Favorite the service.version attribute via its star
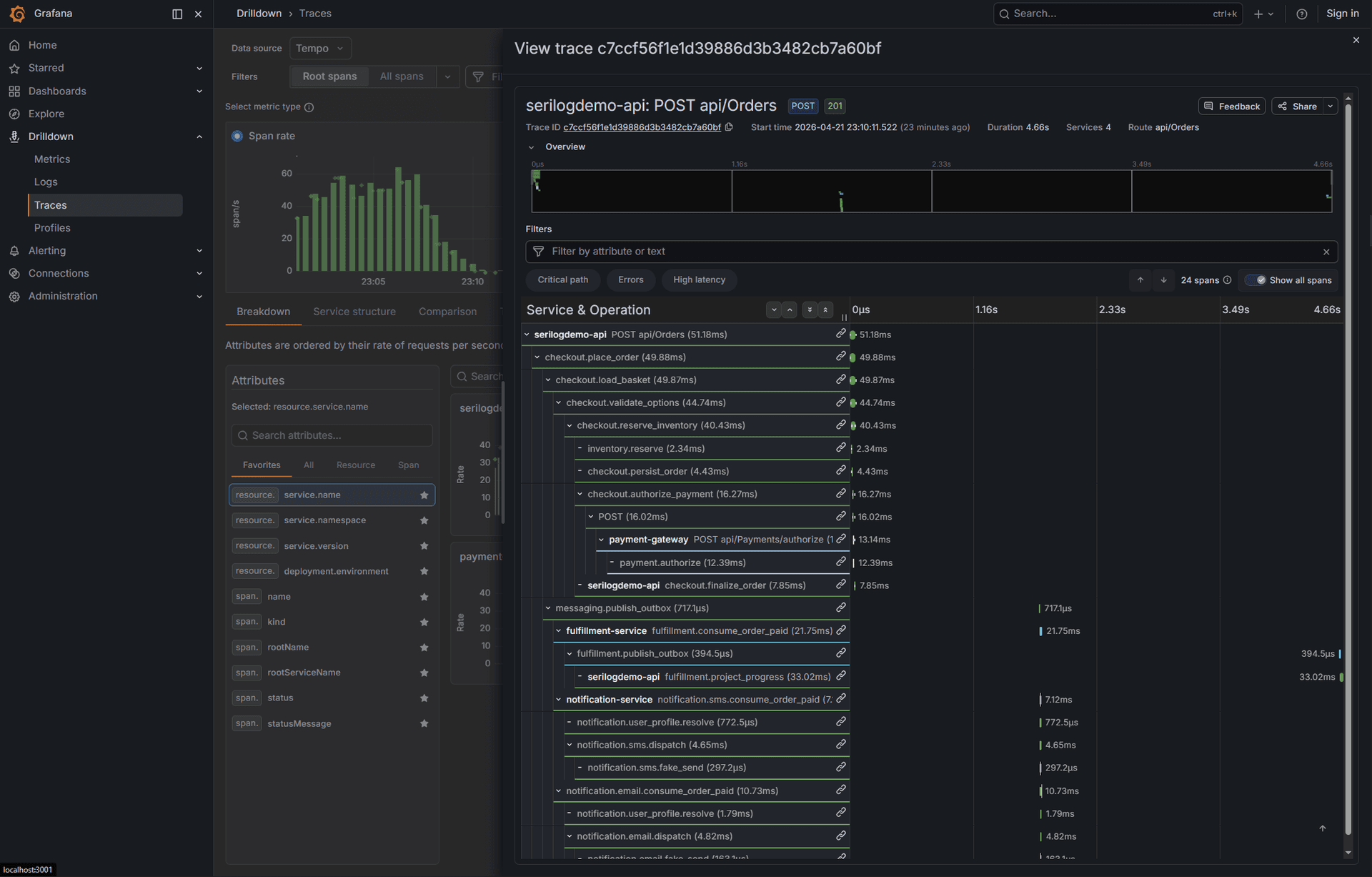Screen dimensions: 1372x877 click(x=424, y=545)
